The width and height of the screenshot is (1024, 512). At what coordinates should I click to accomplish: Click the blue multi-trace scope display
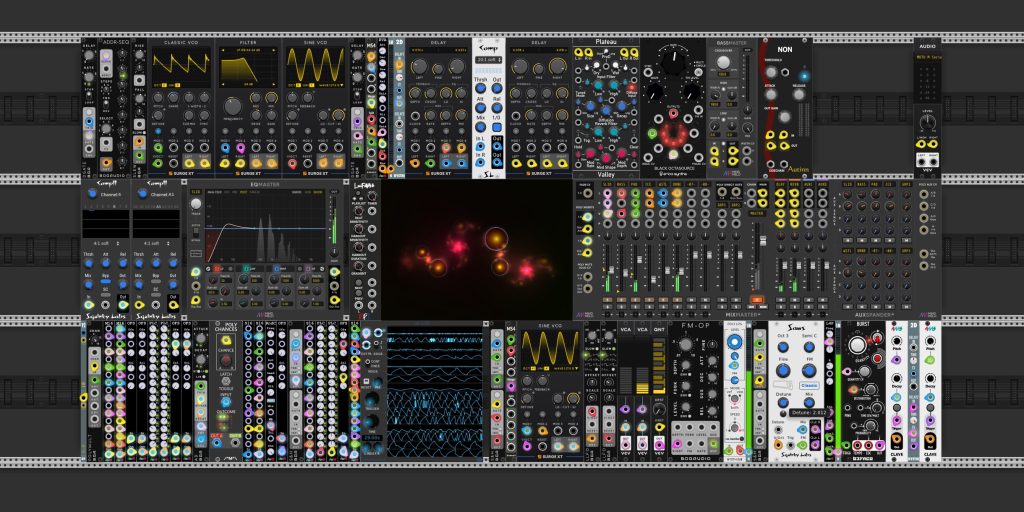point(436,392)
